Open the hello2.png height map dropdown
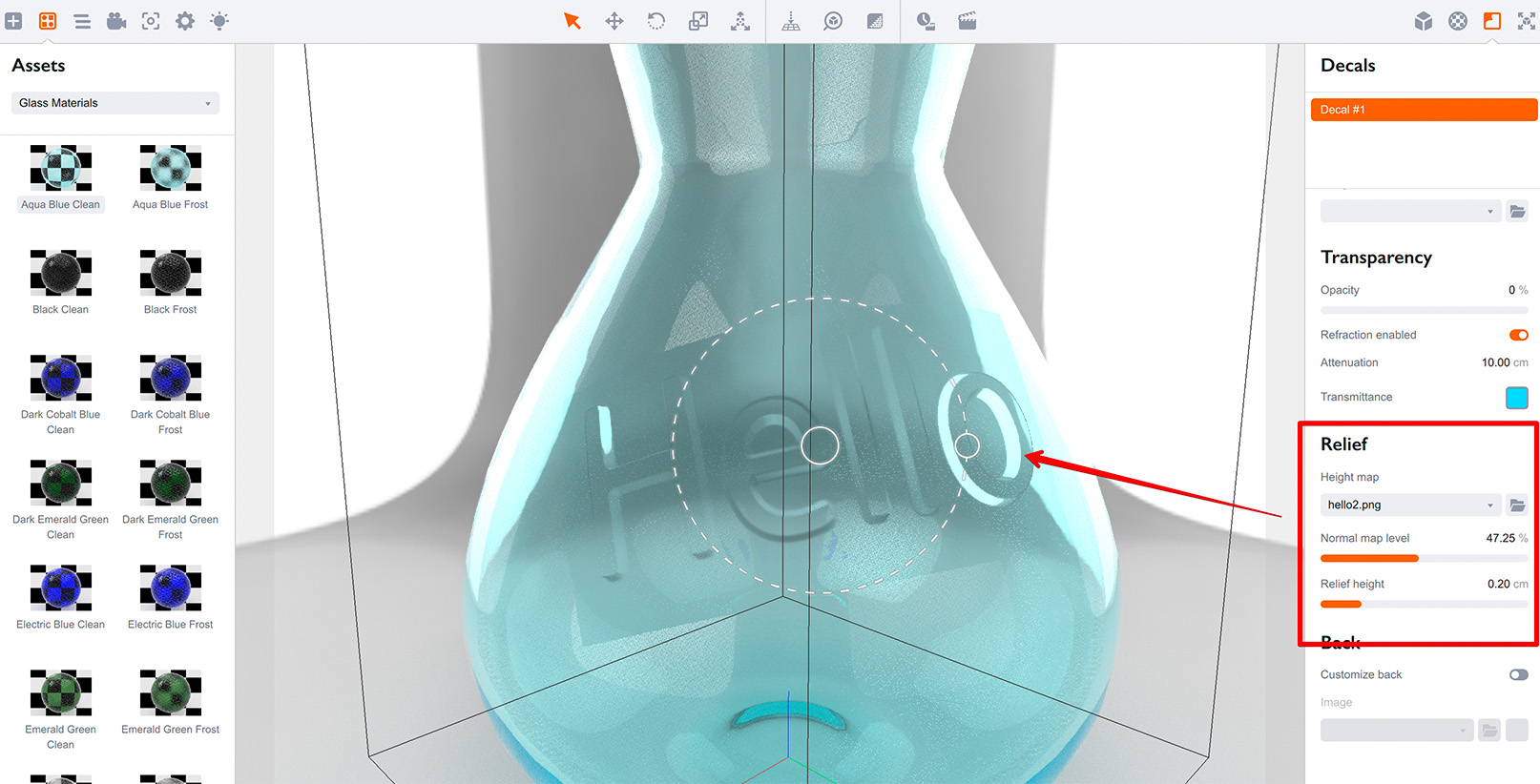Viewport: 1540px width, 784px height. [1410, 505]
